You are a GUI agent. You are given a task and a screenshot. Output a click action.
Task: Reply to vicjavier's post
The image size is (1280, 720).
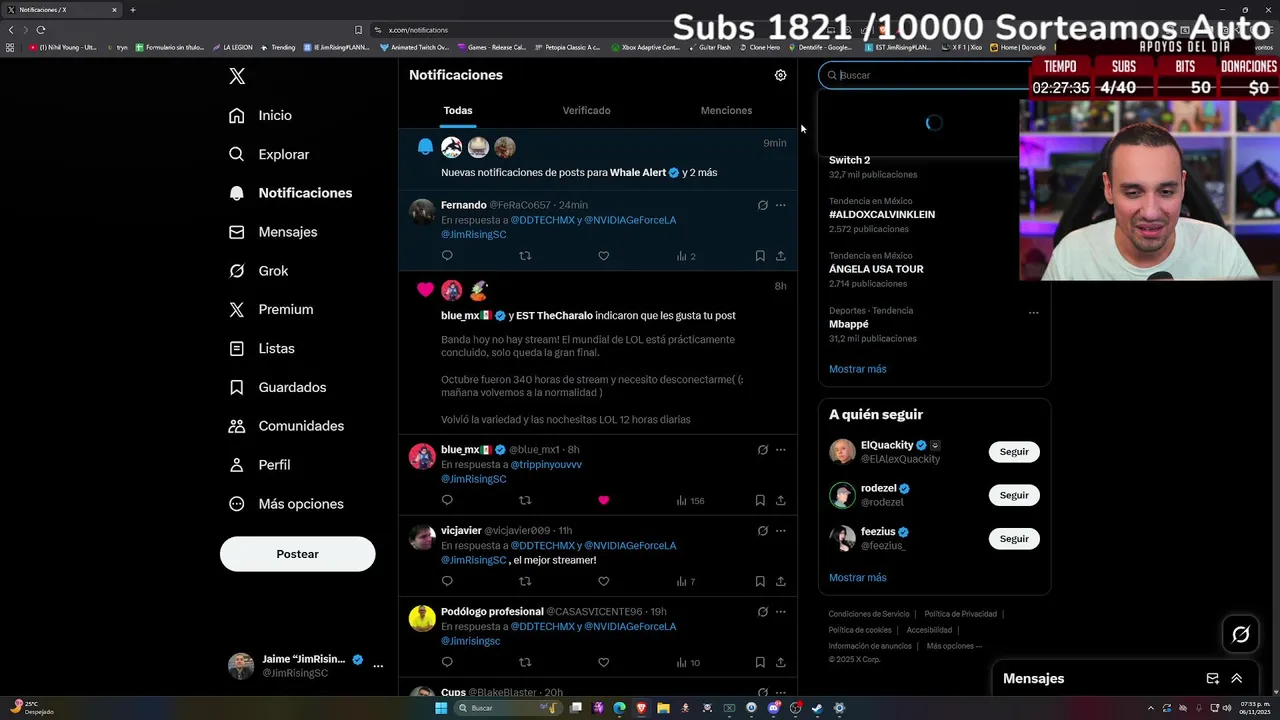[447, 581]
